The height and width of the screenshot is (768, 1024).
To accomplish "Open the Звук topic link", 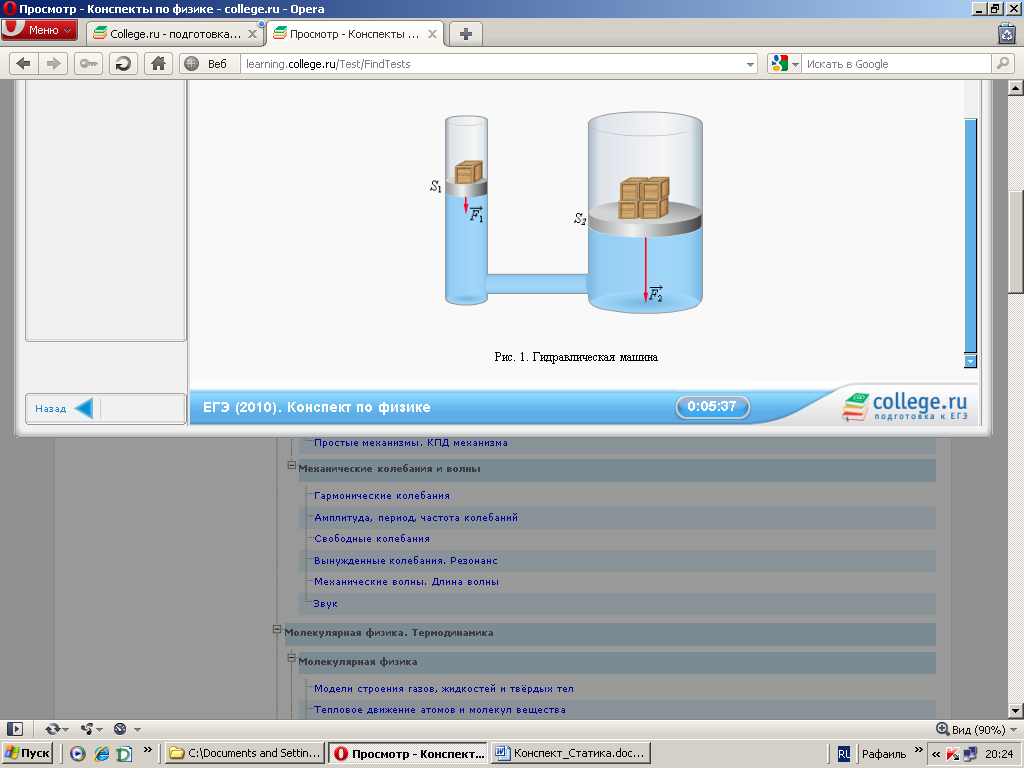I will (325, 603).
